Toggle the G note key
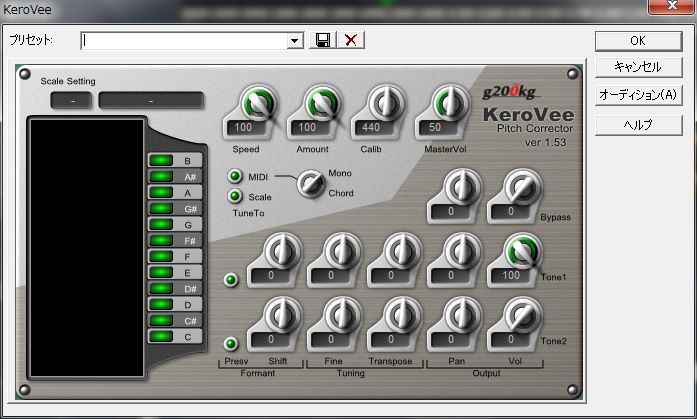This screenshot has width=697, height=419. [x=175, y=224]
